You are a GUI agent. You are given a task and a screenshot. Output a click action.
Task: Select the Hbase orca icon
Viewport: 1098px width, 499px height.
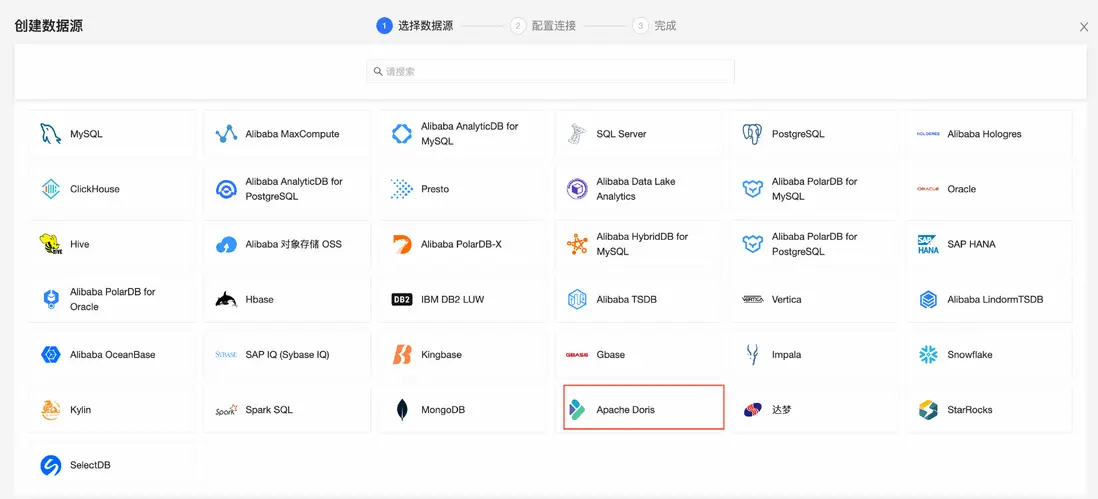click(x=227, y=299)
